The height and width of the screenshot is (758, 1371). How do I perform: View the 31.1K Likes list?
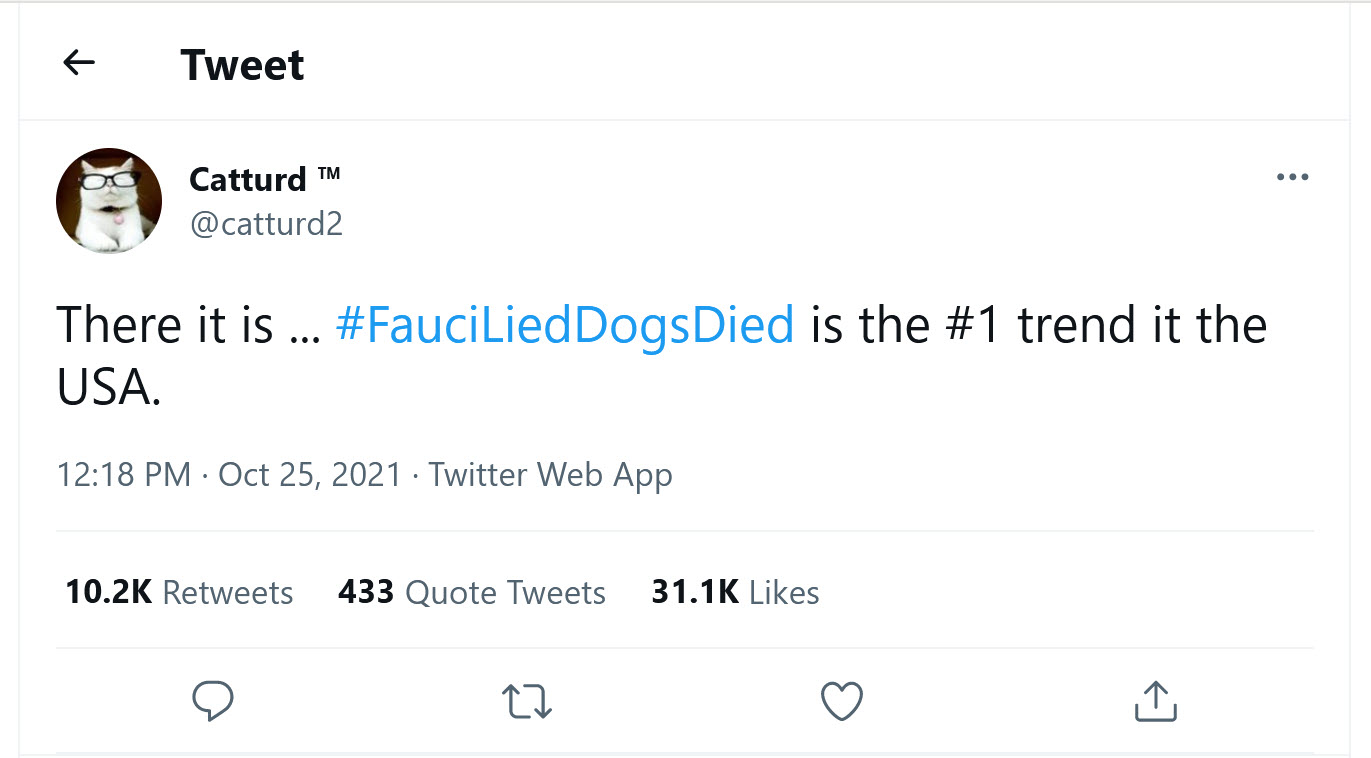(735, 592)
